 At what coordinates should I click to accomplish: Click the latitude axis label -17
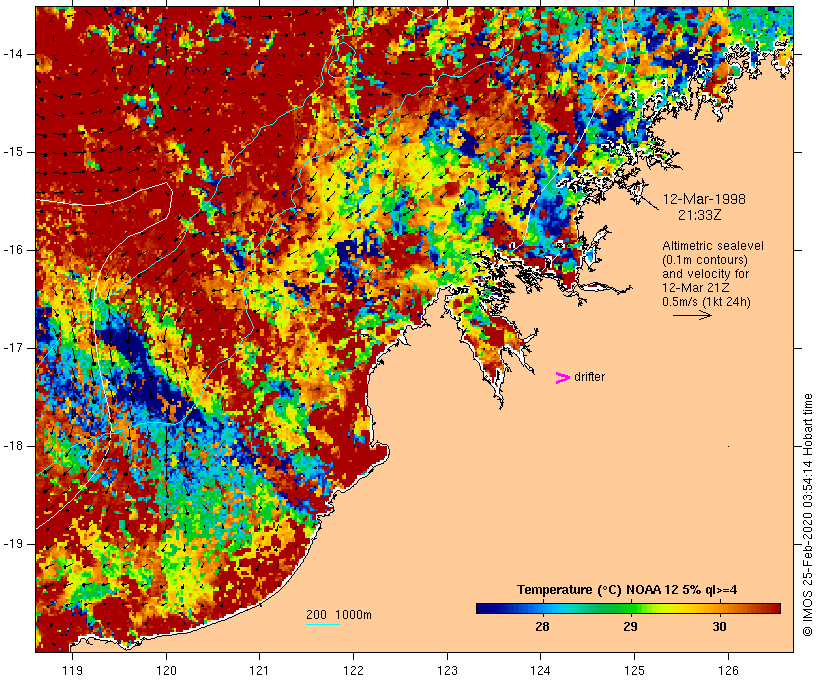point(13,348)
